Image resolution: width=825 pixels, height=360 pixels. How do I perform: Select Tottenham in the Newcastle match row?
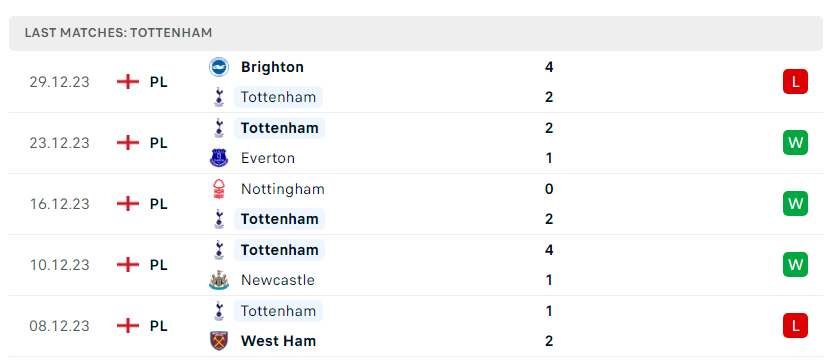click(279, 250)
